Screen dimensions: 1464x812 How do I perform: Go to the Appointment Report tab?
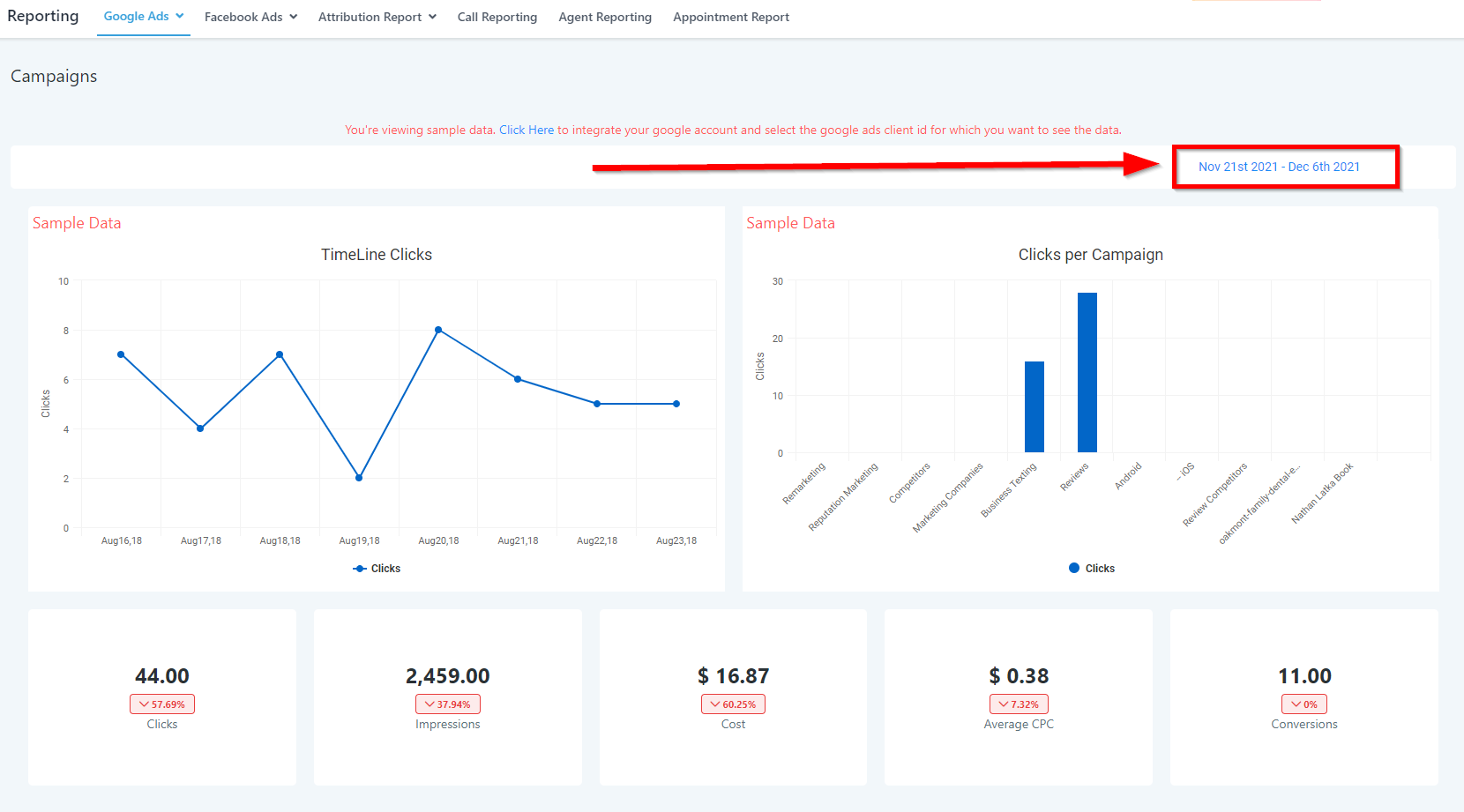(730, 17)
